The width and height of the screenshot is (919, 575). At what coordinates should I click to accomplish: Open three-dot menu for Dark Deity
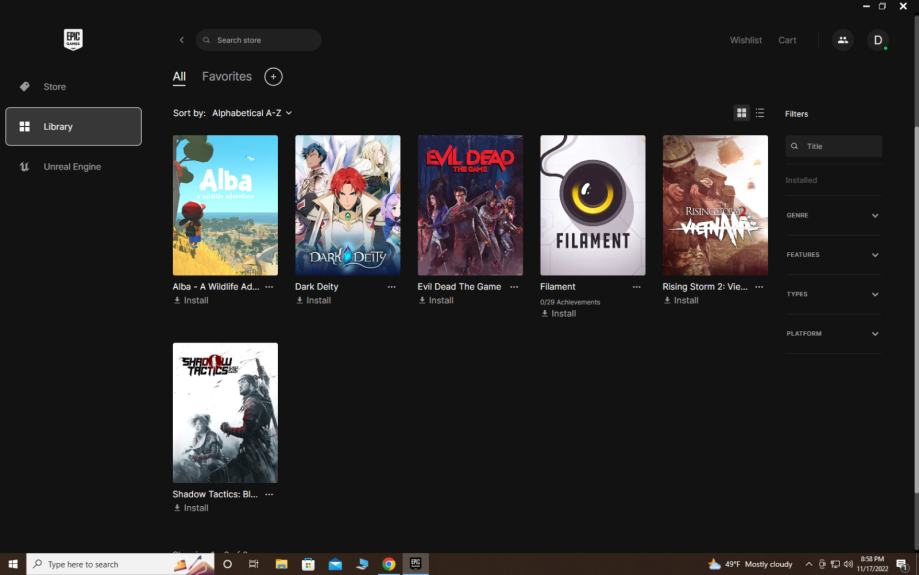(391, 287)
